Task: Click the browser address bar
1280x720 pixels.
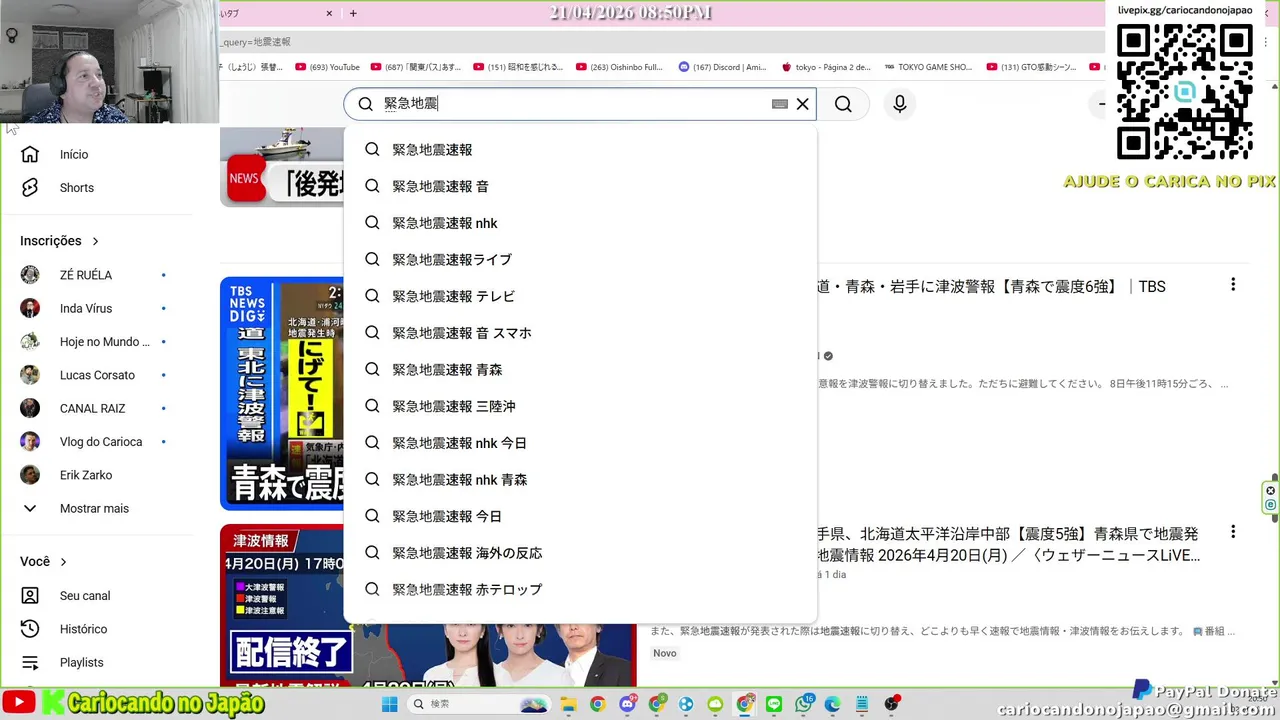Action: coord(660,42)
